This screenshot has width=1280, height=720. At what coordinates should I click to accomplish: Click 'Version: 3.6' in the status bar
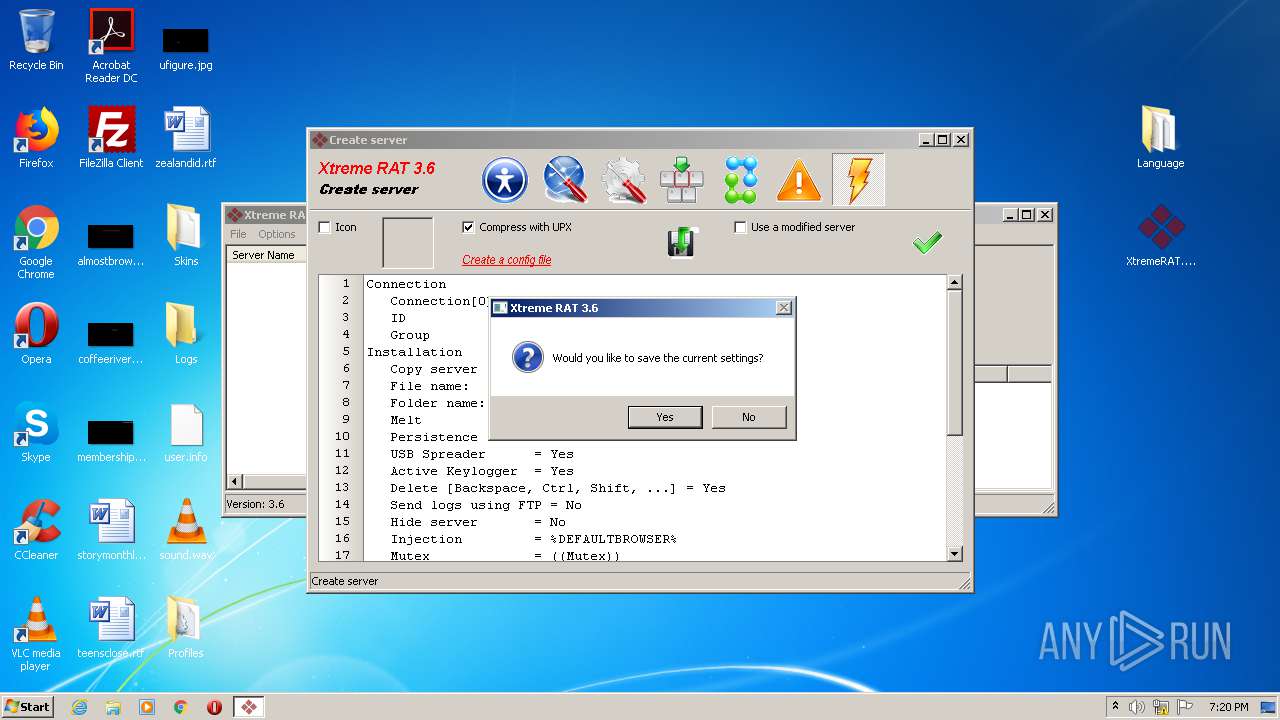click(255, 504)
